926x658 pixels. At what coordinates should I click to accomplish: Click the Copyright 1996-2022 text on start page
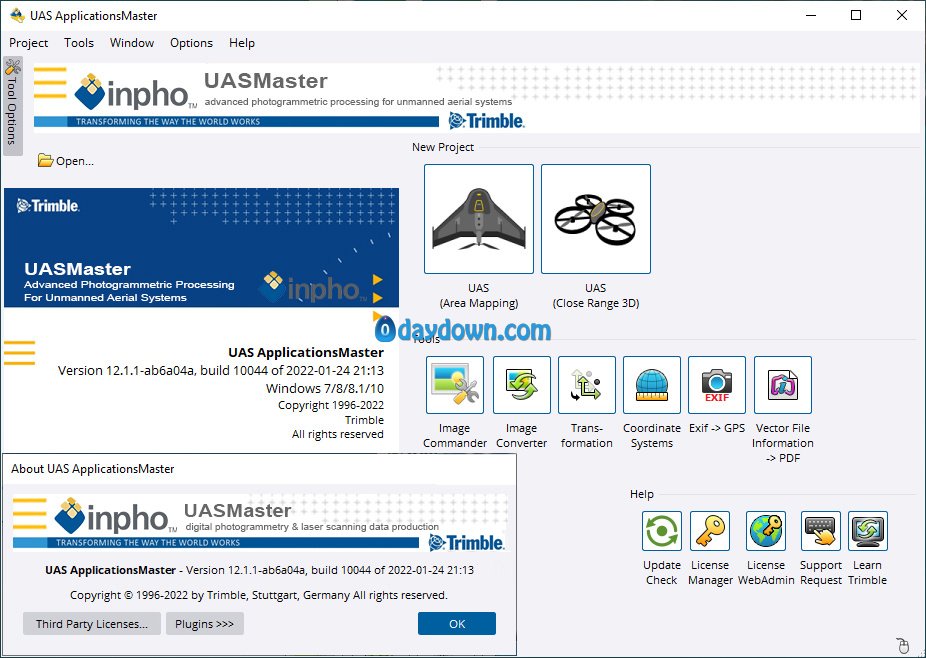click(x=331, y=405)
